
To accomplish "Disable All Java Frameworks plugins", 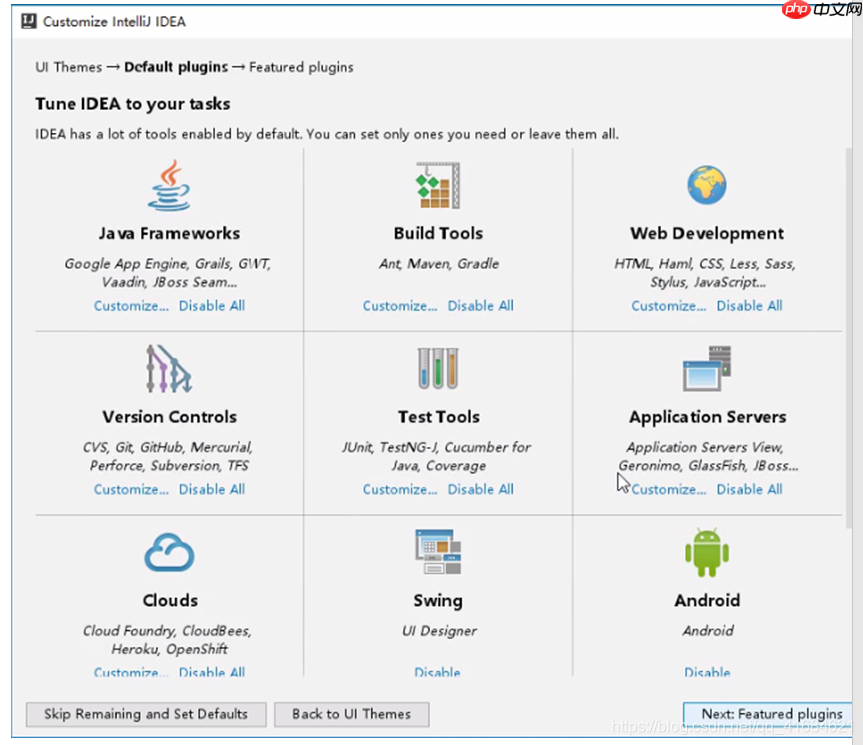I will 212,306.
